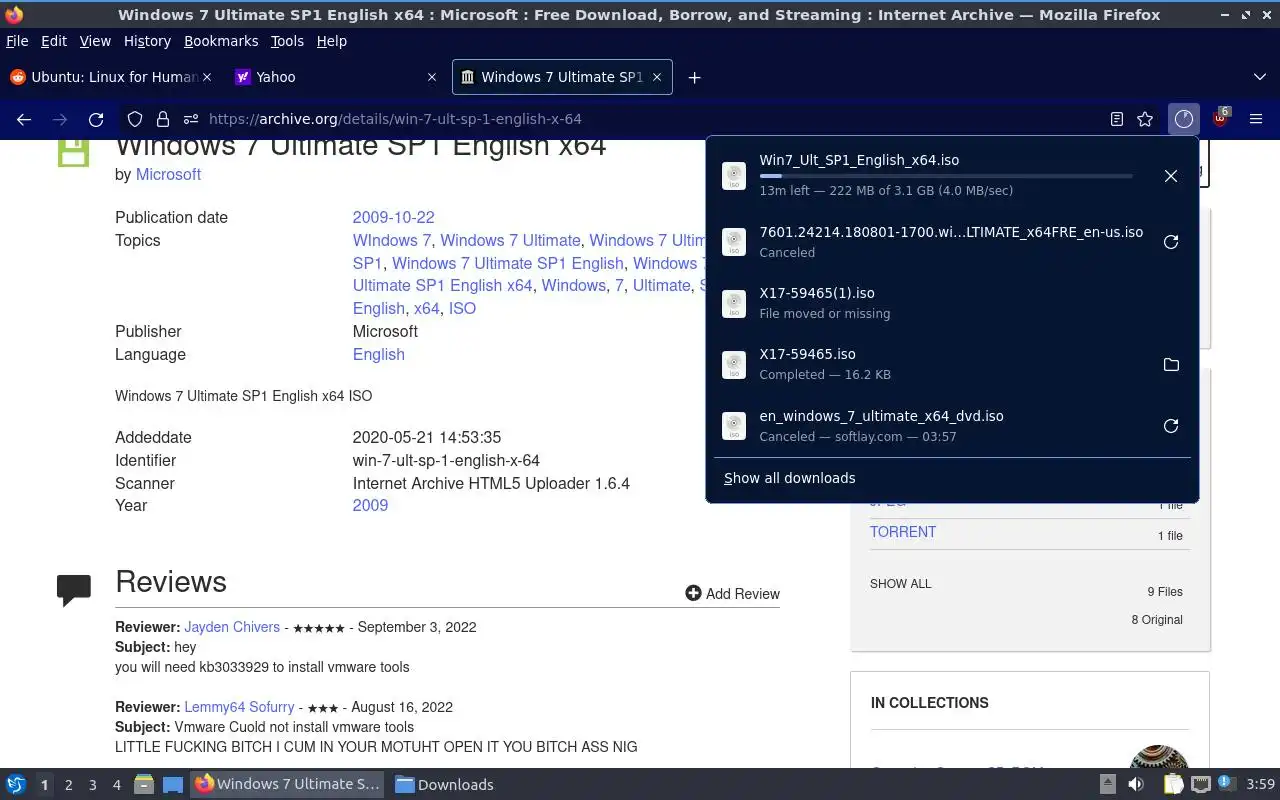The width and height of the screenshot is (1280, 800).
Task: Retry the 7601.24214 ULTIMATE_x64FRE download
Action: [x=1171, y=242]
